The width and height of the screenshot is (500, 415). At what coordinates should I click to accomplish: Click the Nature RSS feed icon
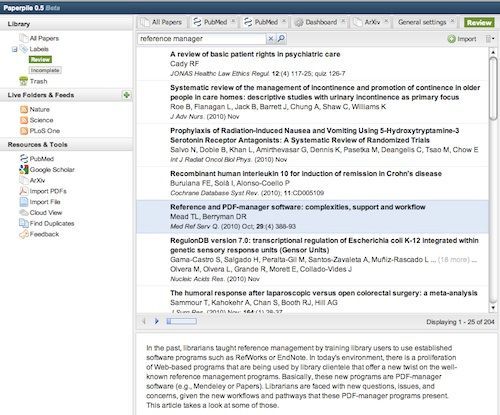pos(24,109)
